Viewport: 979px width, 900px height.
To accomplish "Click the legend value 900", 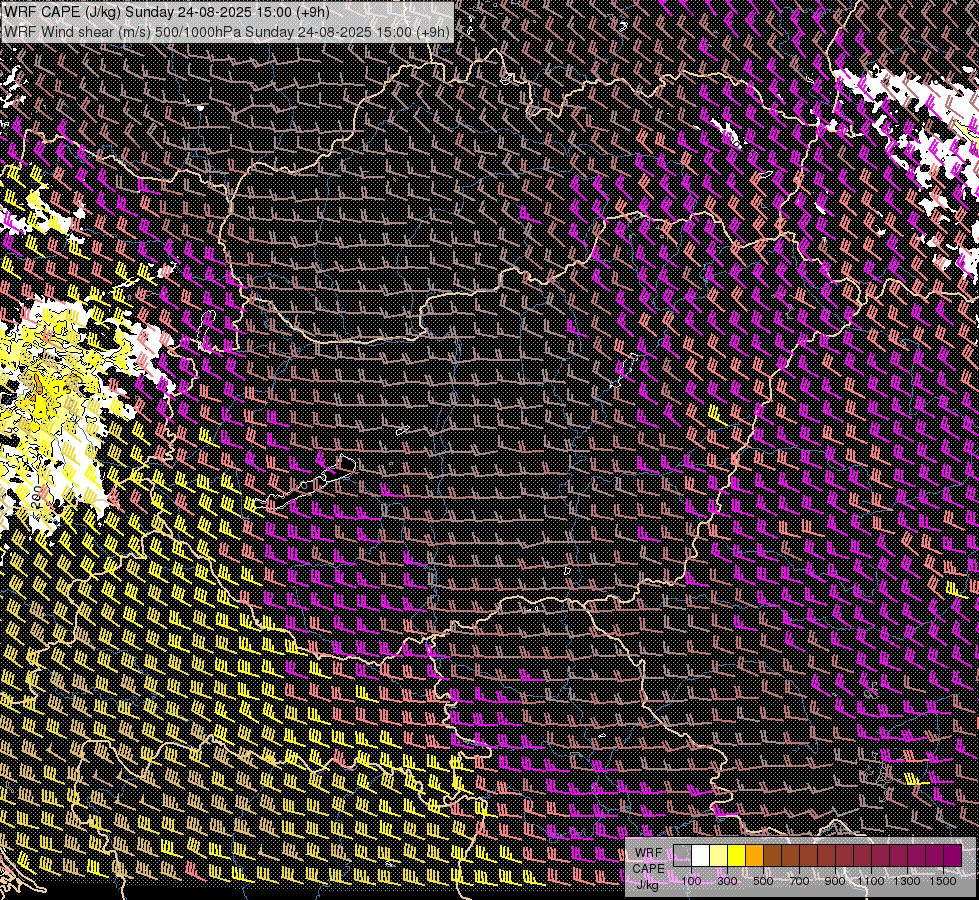I will tap(835, 881).
